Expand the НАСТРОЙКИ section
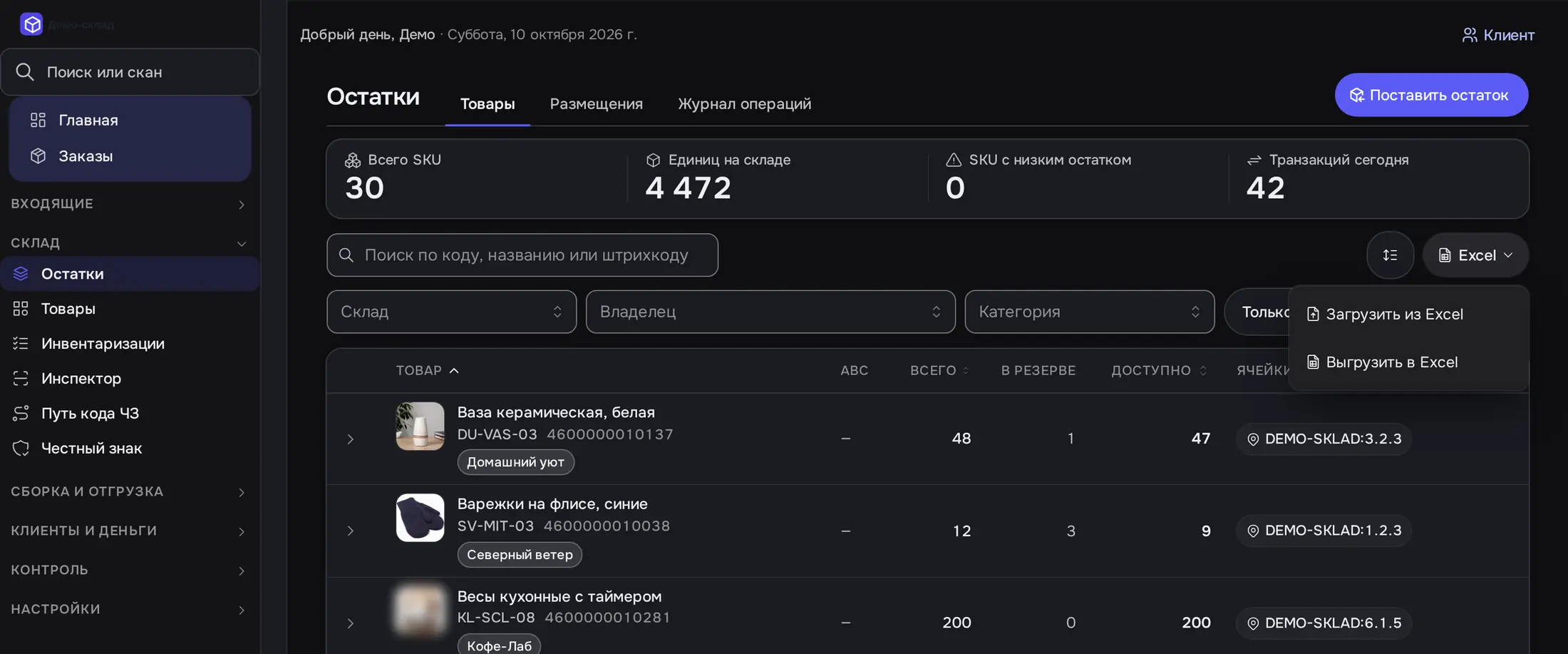 click(x=130, y=610)
